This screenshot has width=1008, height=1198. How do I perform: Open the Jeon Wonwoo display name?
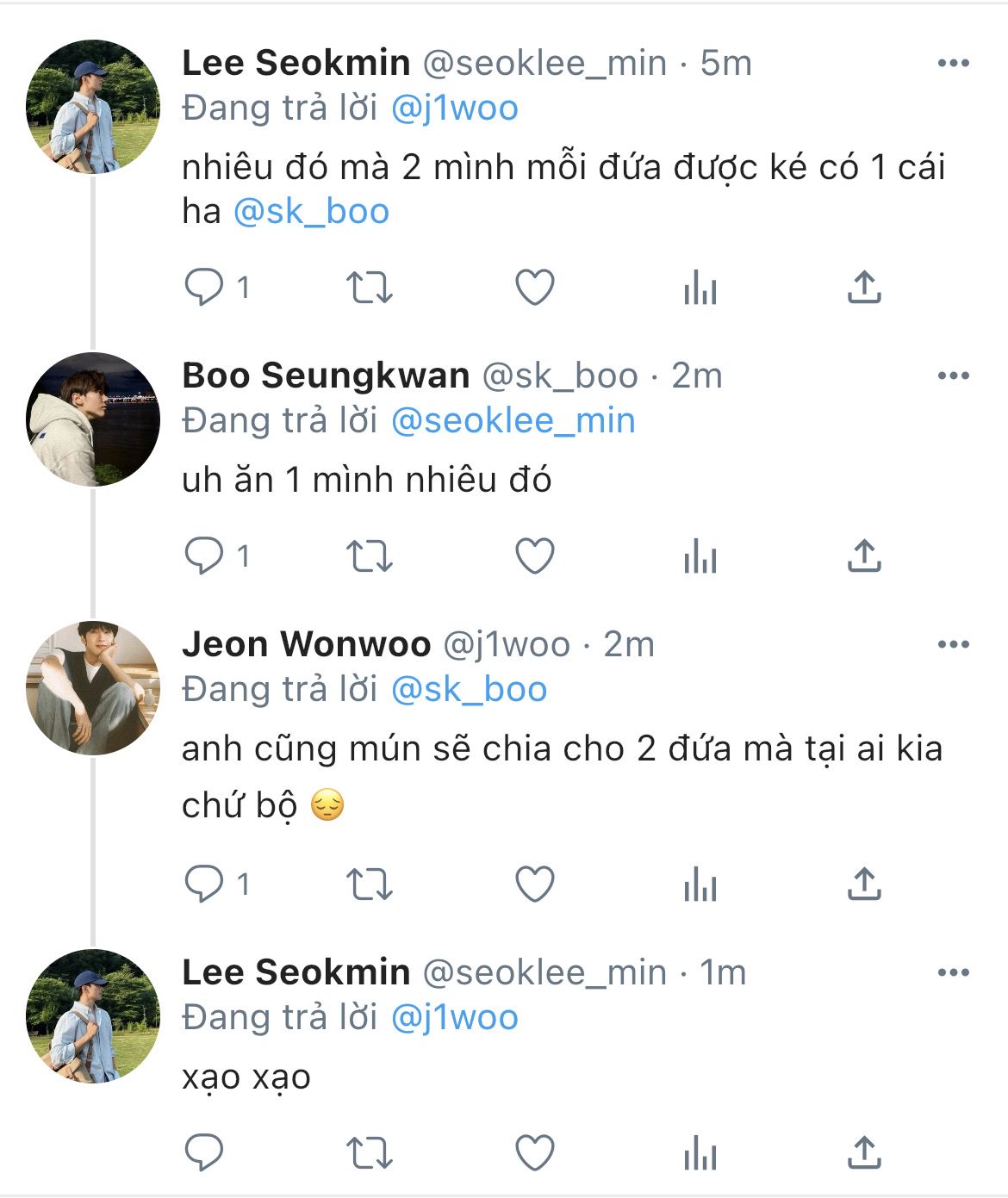point(306,645)
